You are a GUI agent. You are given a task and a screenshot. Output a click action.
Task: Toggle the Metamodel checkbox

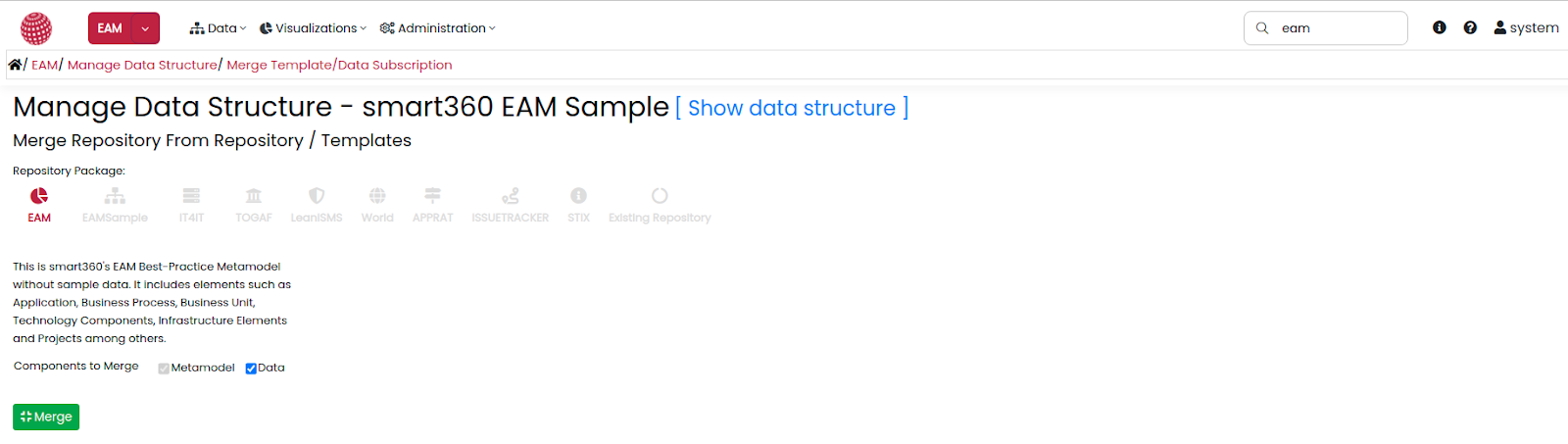(164, 369)
